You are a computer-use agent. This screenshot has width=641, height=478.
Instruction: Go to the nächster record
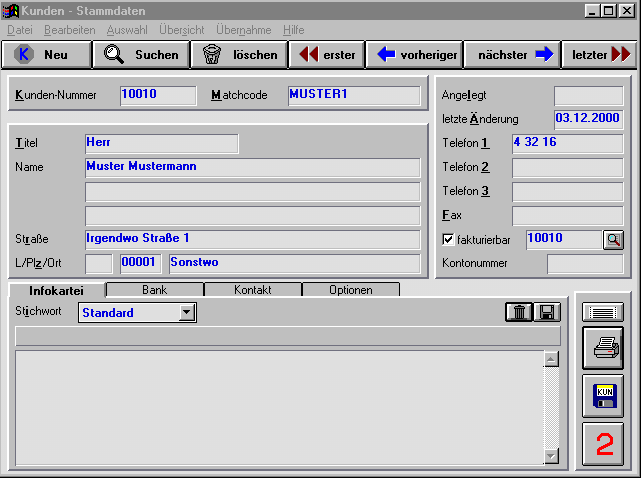click(510, 55)
